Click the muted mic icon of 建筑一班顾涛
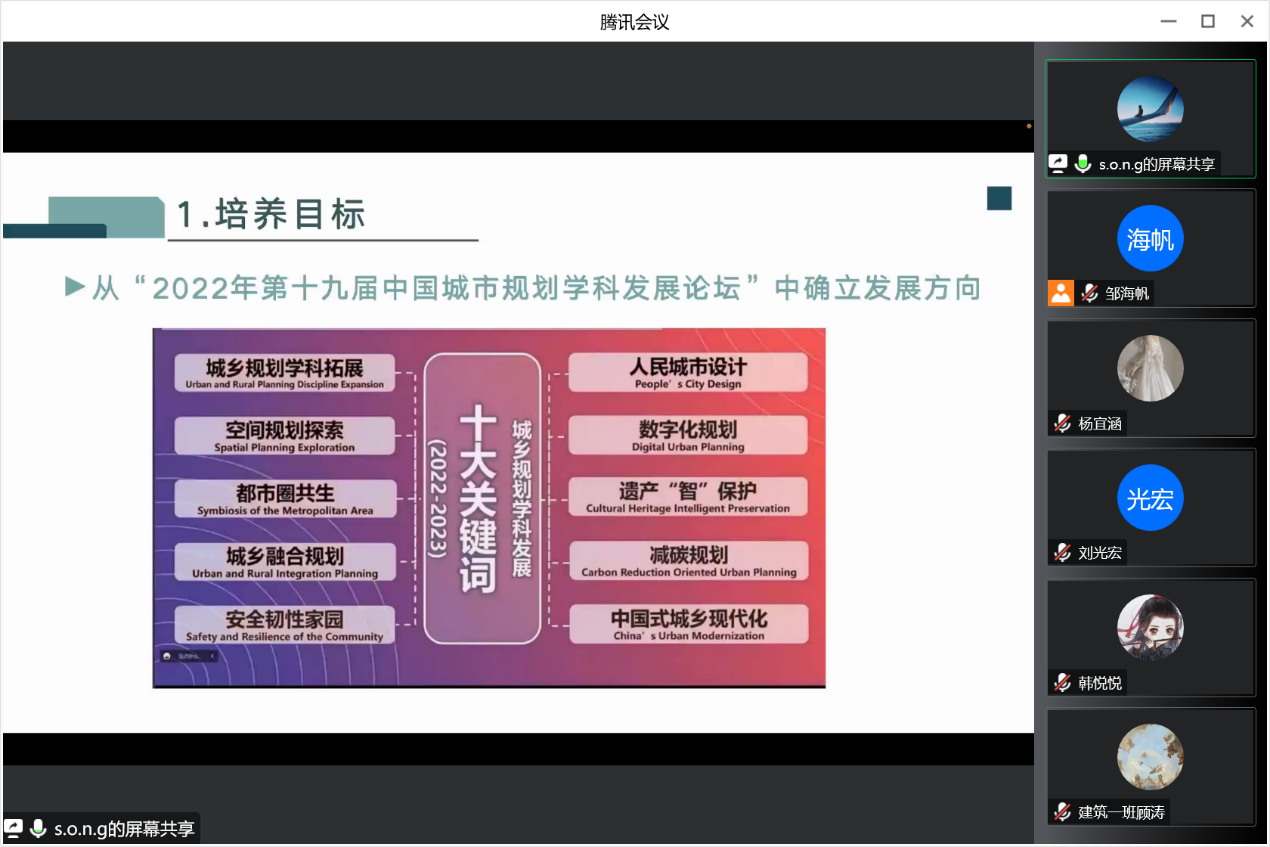This screenshot has width=1270, height=847. [1062, 812]
